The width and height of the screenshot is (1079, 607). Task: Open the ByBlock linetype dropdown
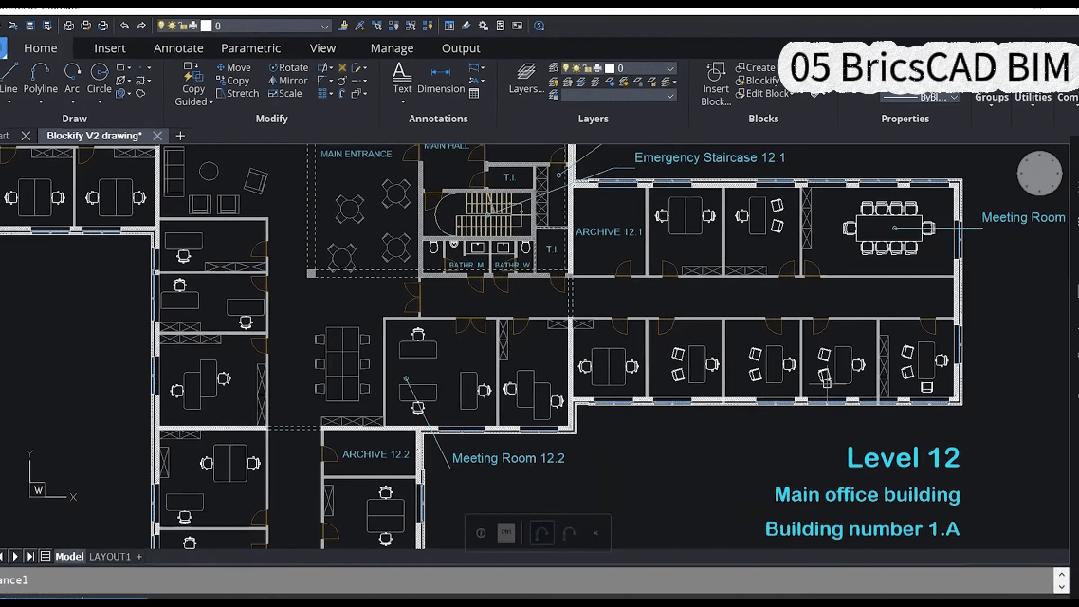954,98
